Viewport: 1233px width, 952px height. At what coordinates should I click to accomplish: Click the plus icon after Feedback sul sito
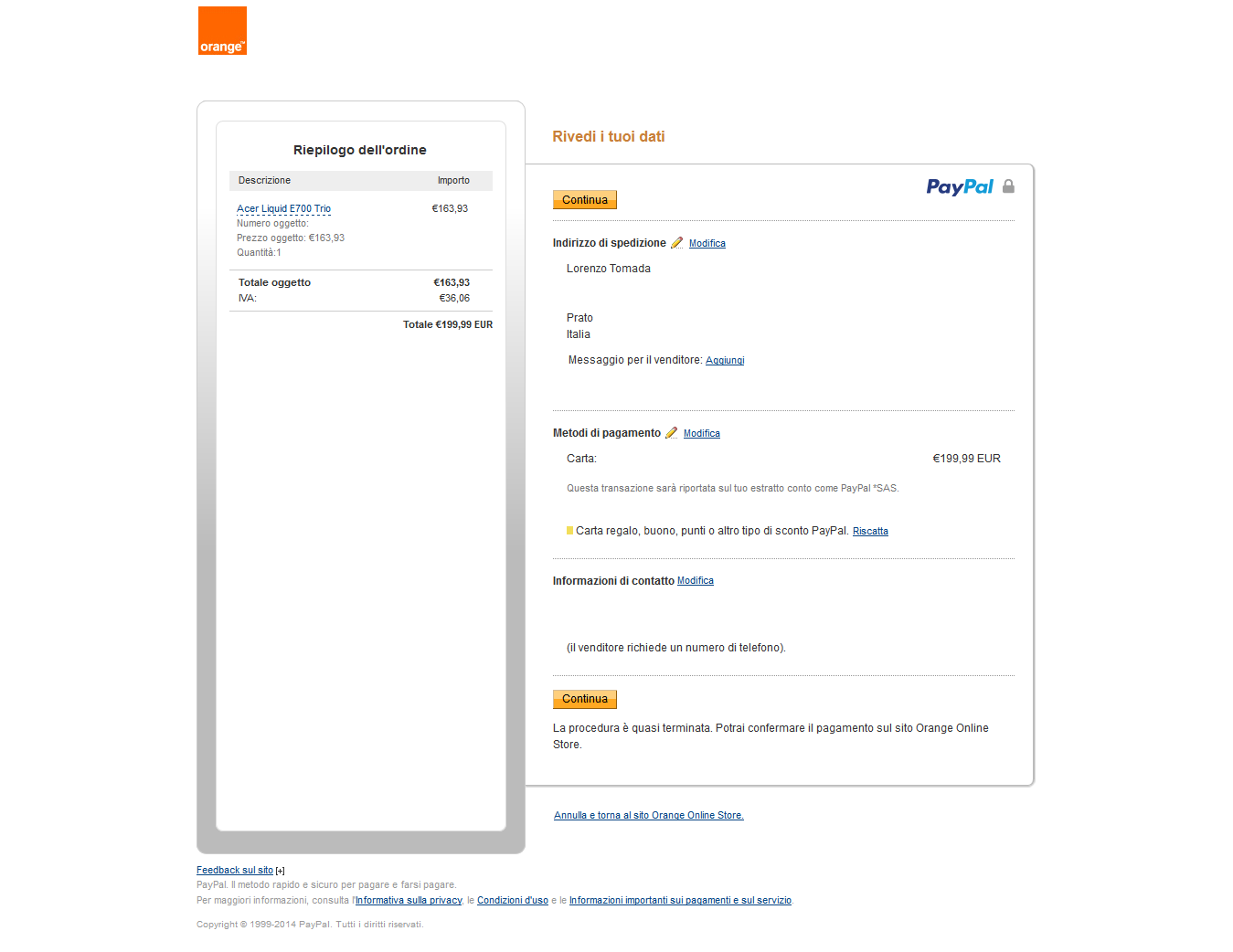tap(280, 871)
